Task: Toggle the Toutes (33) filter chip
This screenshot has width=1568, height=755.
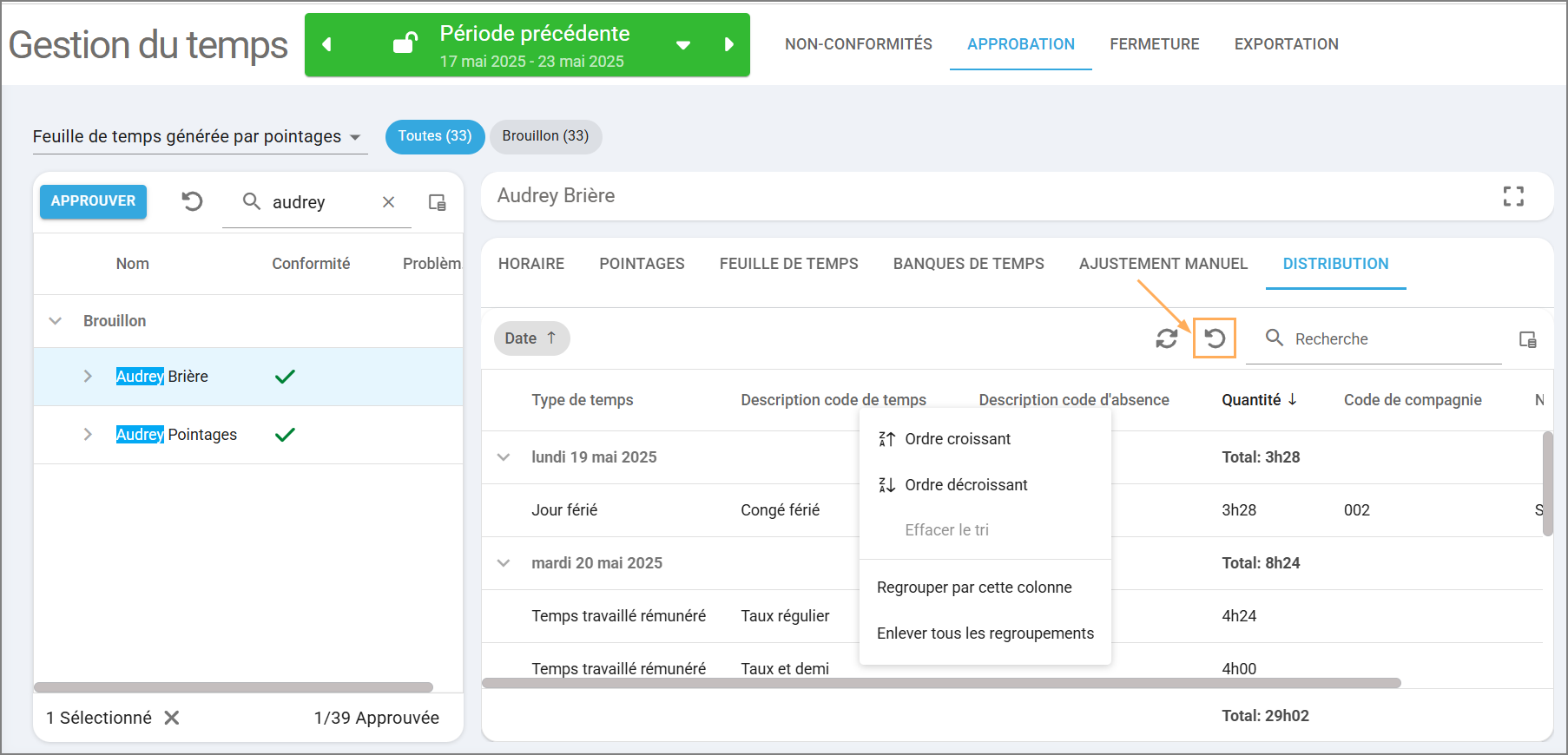Action: tap(434, 136)
